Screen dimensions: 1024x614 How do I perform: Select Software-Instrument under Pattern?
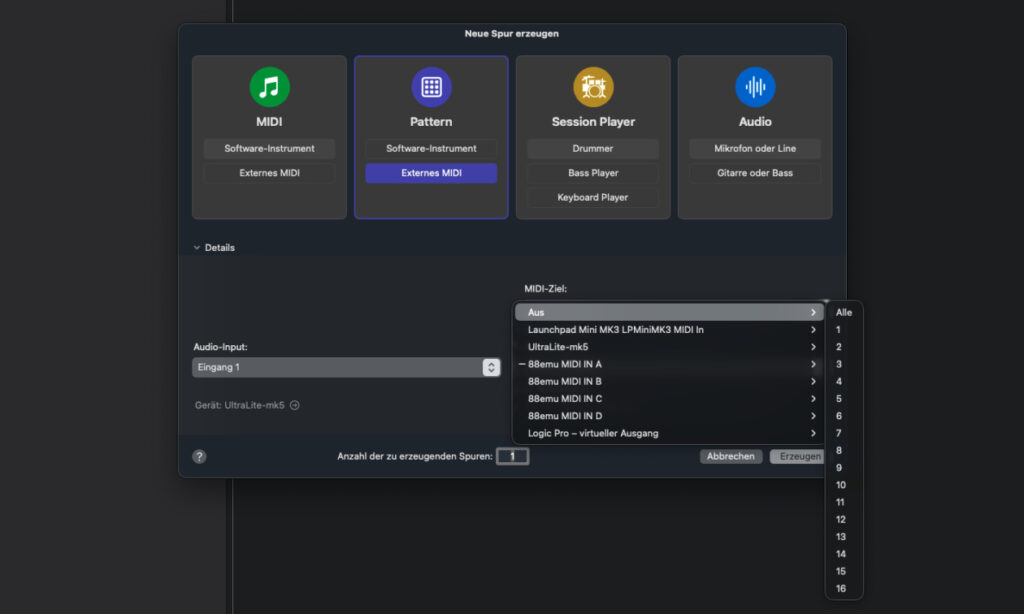[x=431, y=148]
